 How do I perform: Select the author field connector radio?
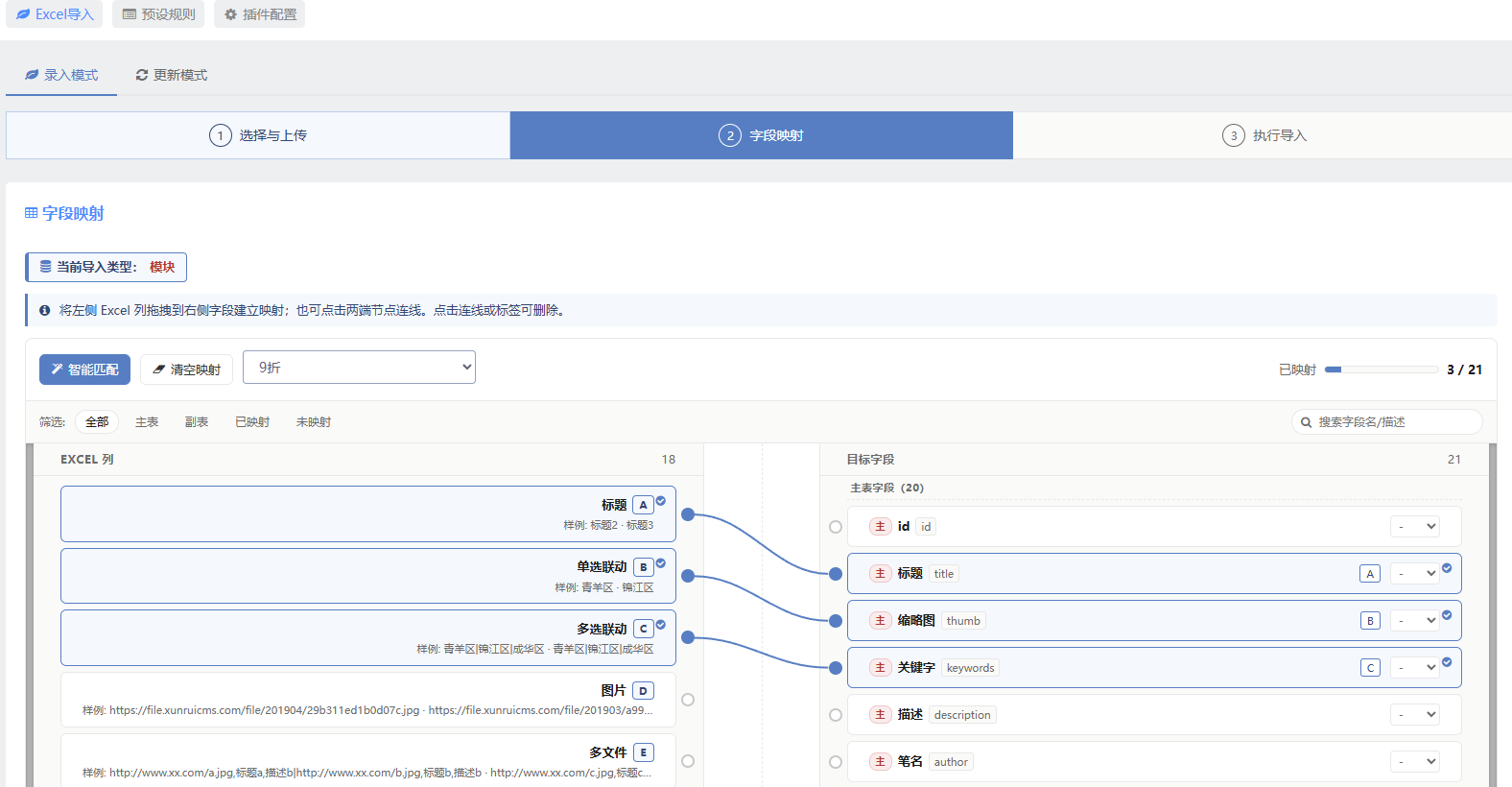point(836,762)
